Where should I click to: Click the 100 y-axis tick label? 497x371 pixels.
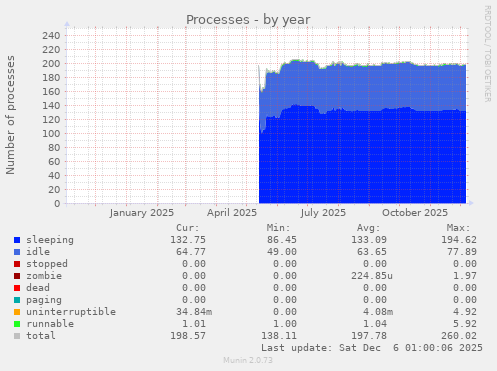coord(51,134)
